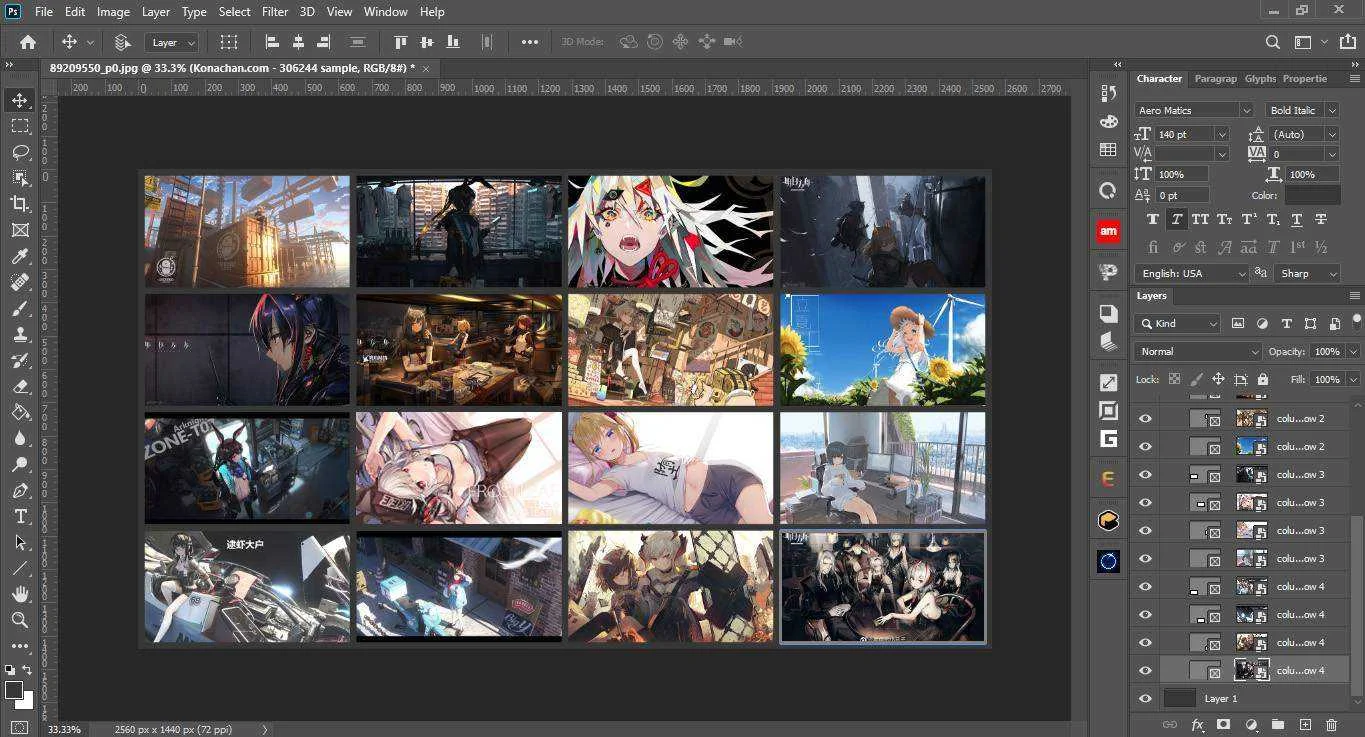Image resolution: width=1365 pixels, height=737 pixels.
Task: Open the Window menu
Action: tap(385, 12)
